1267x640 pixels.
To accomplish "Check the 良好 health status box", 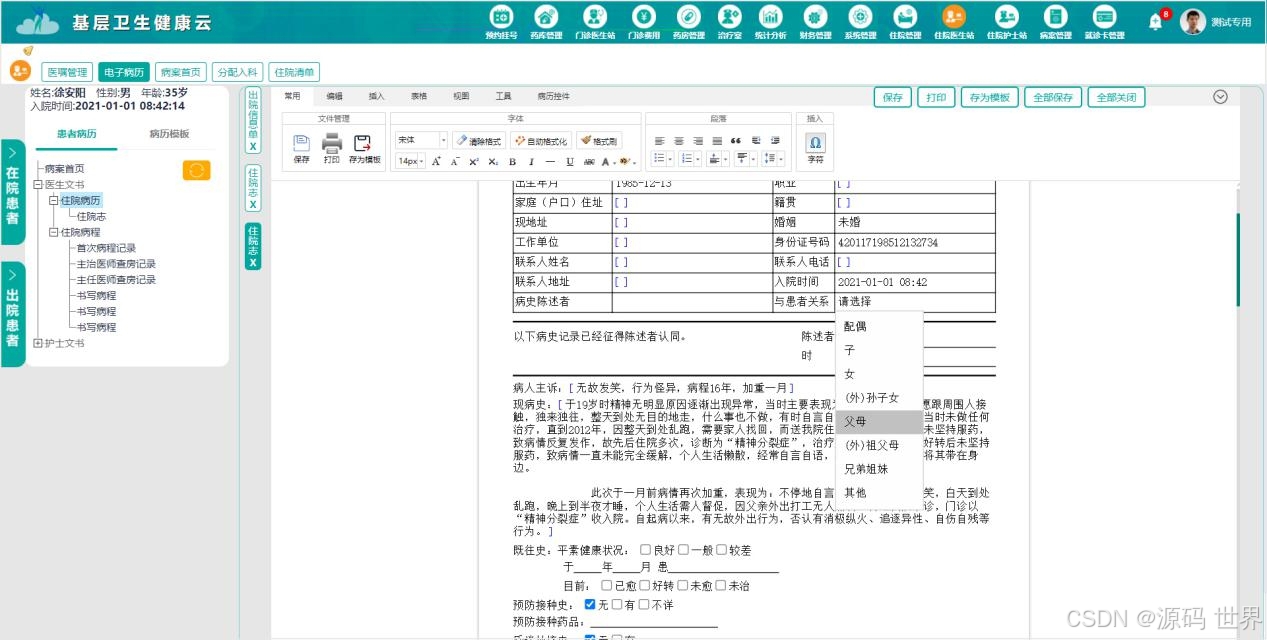I will 645,550.
